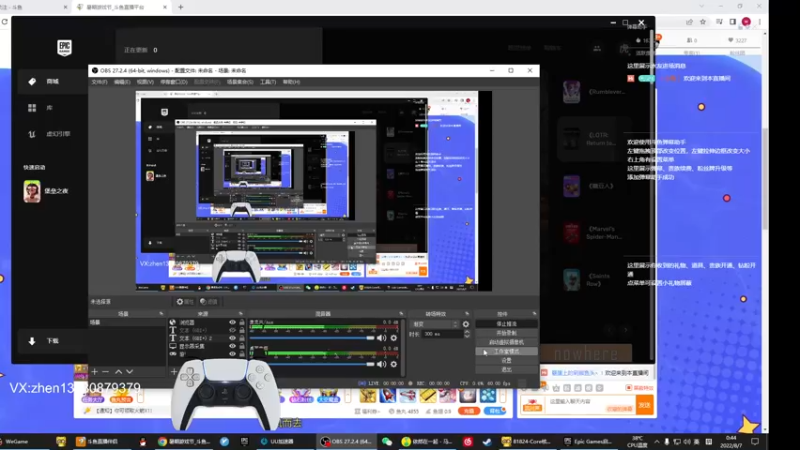Screen dimensions: 800x450
Task: Open scene transition type dropdown
Action: click(x=435, y=324)
